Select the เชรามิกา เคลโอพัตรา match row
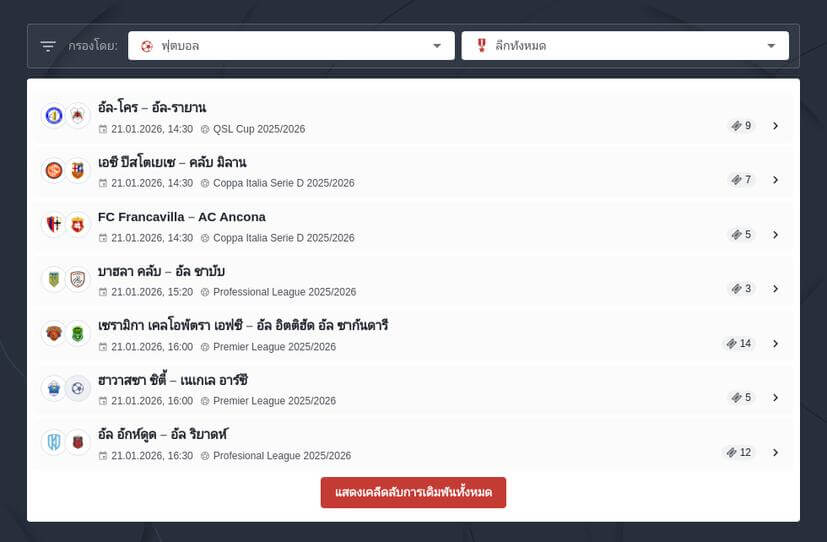The width and height of the screenshot is (827, 542). coord(400,335)
